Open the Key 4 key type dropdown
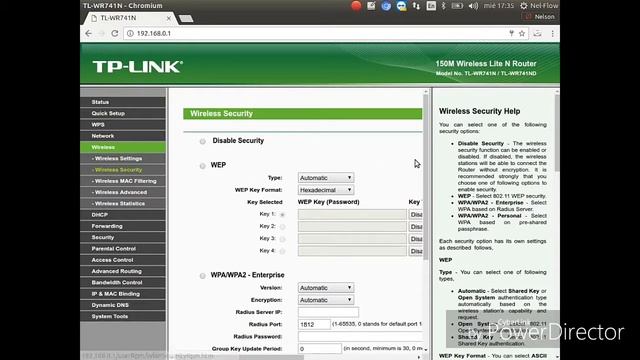The image size is (640, 360). click(x=416, y=251)
